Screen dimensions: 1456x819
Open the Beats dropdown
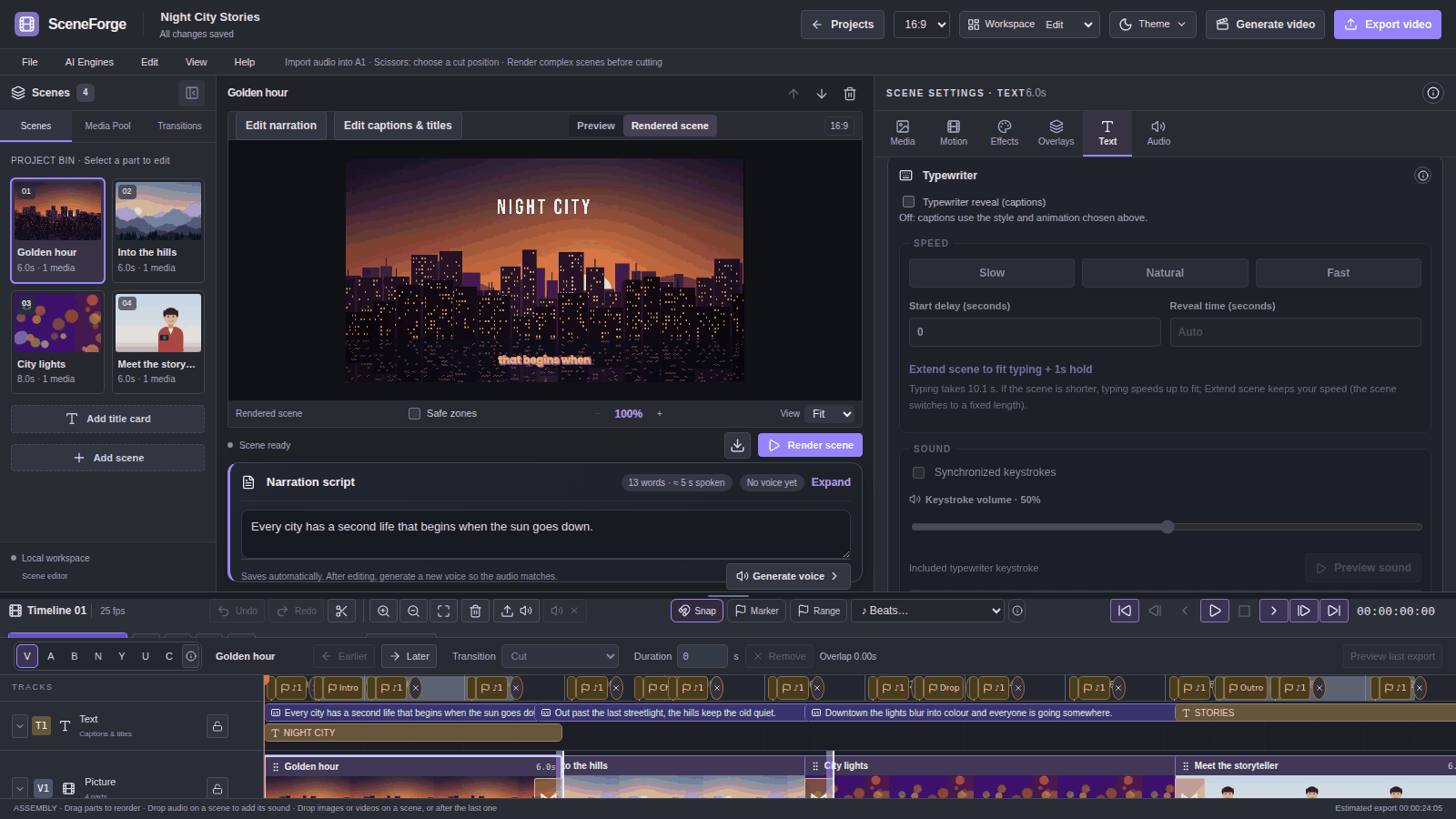(x=928, y=611)
